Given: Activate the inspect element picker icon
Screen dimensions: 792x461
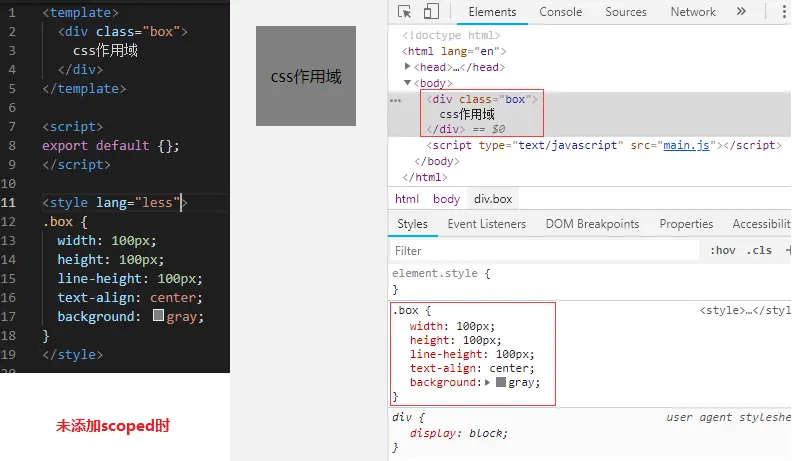Looking at the screenshot, I should 404,11.
